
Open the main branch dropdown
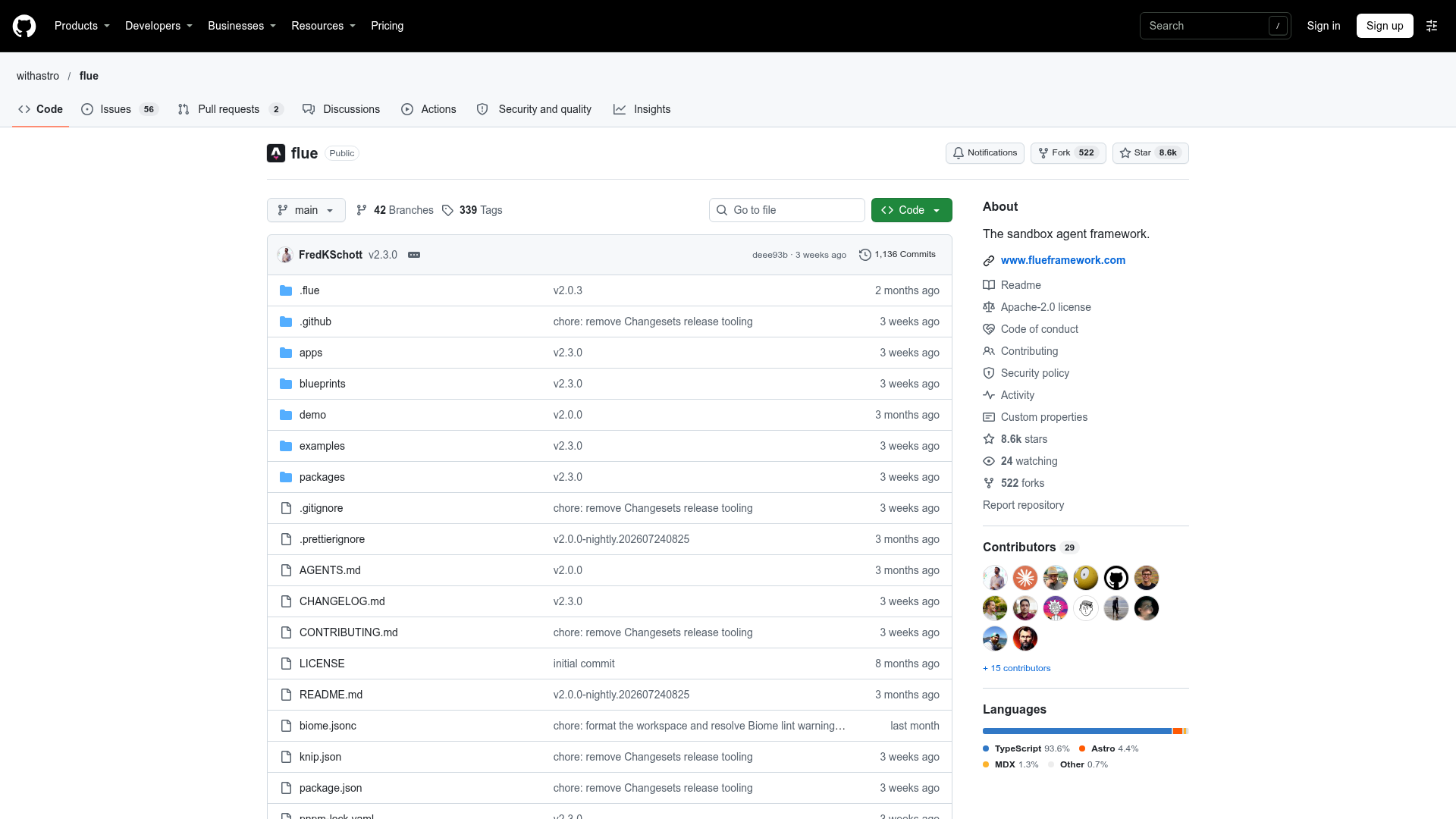click(306, 210)
